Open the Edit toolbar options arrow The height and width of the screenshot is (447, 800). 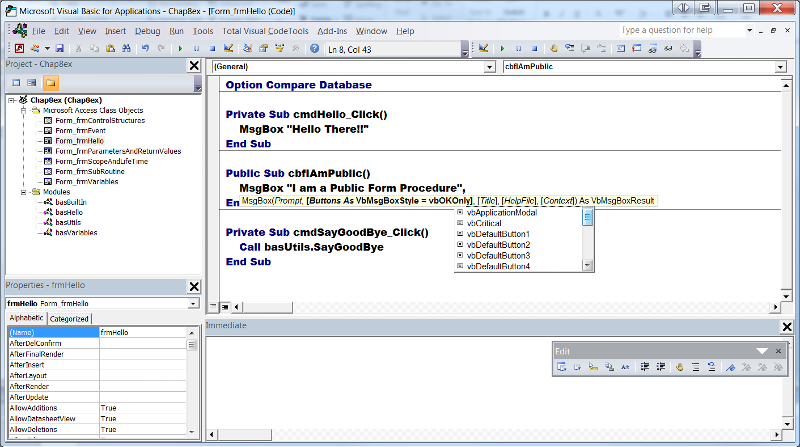pyautogui.click(x=762, y=351)
